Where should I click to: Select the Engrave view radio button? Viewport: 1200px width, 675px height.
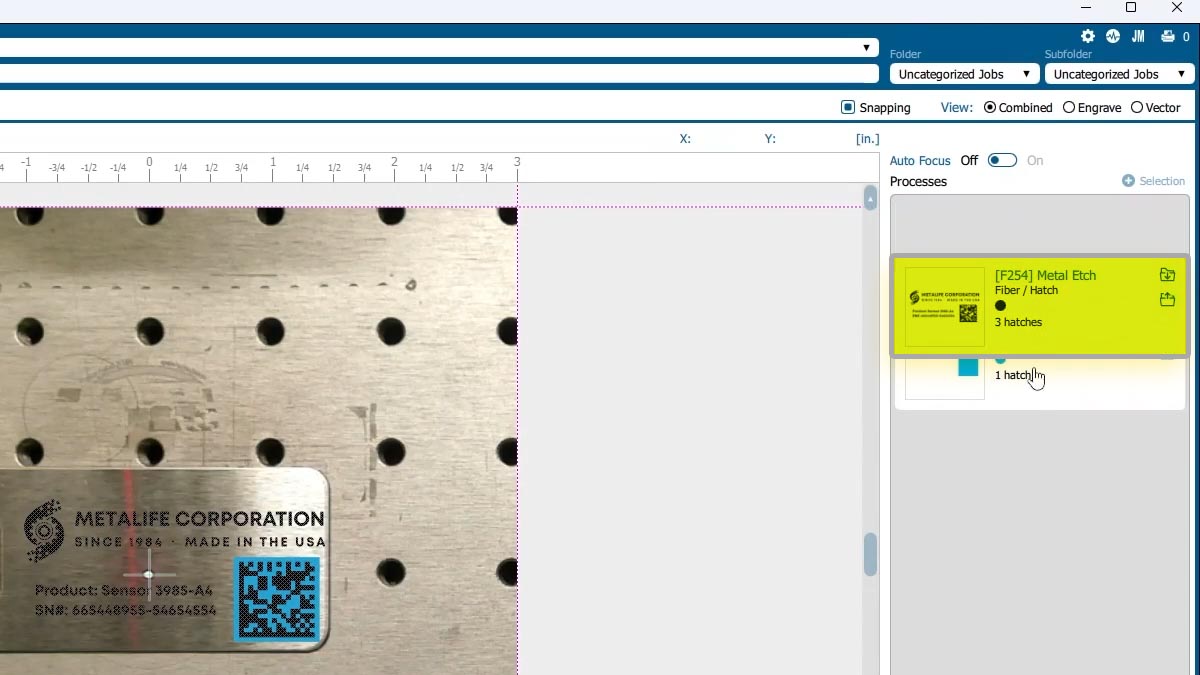1069,107
